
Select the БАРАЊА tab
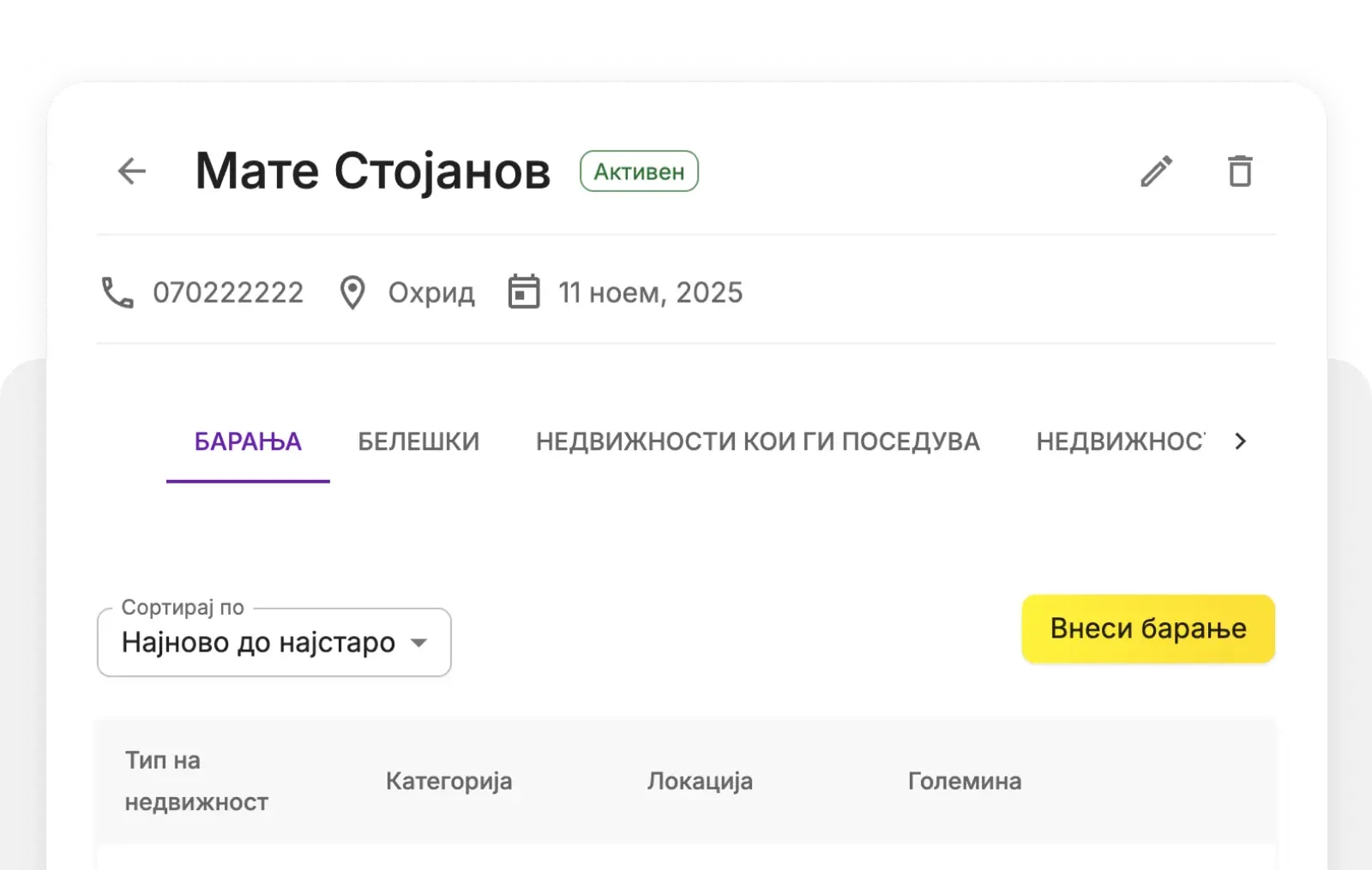point(248,441)
